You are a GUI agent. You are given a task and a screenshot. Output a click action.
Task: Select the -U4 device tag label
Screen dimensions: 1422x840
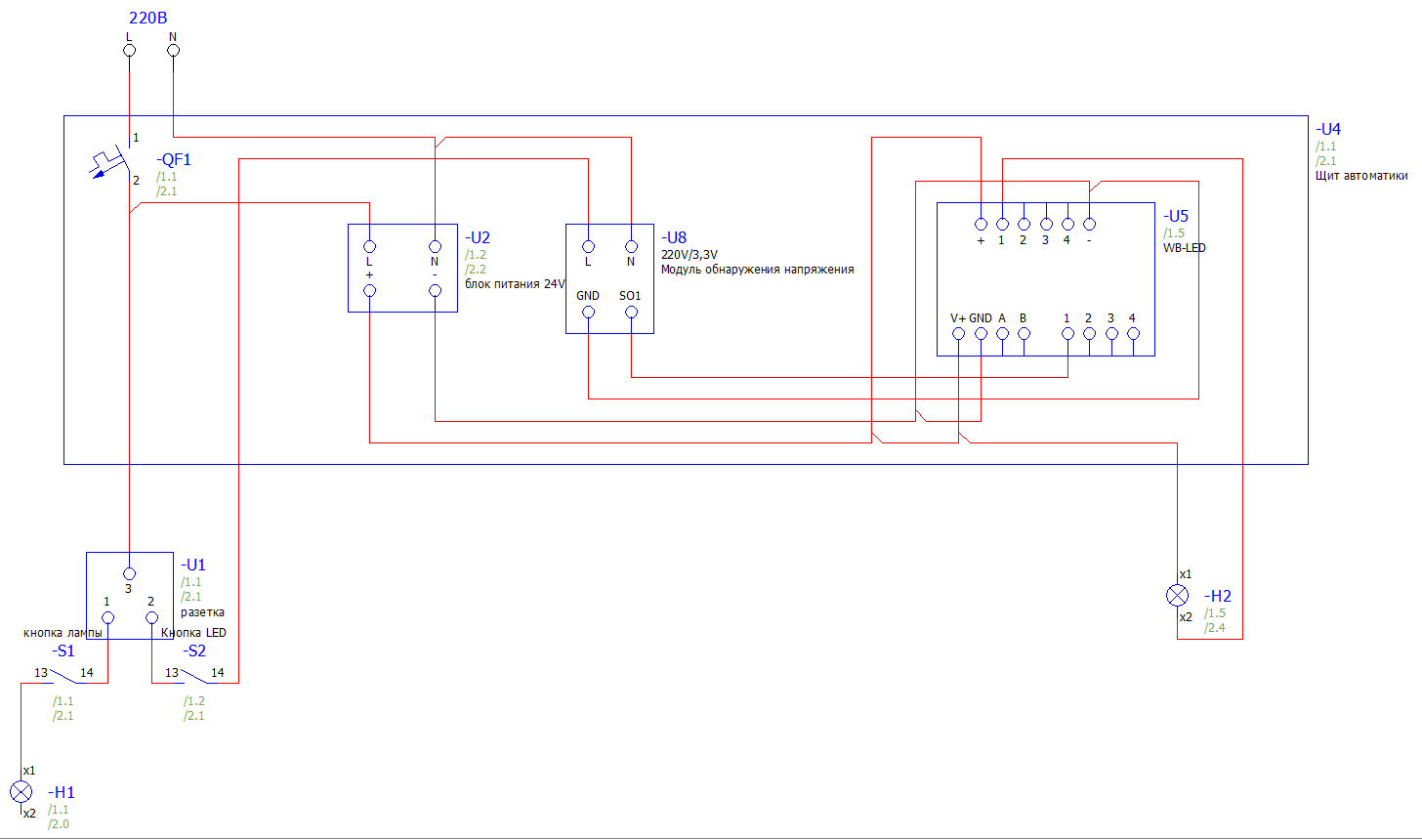[1327, 129]
